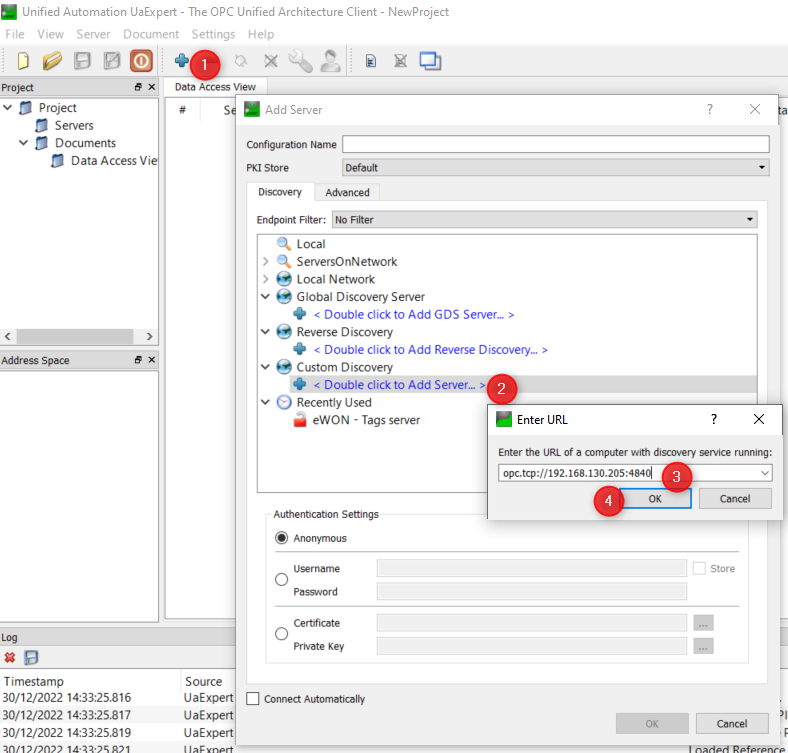Open the Settings menu
This screenshot has height=753, width=788.
click(x=213, y=34)
